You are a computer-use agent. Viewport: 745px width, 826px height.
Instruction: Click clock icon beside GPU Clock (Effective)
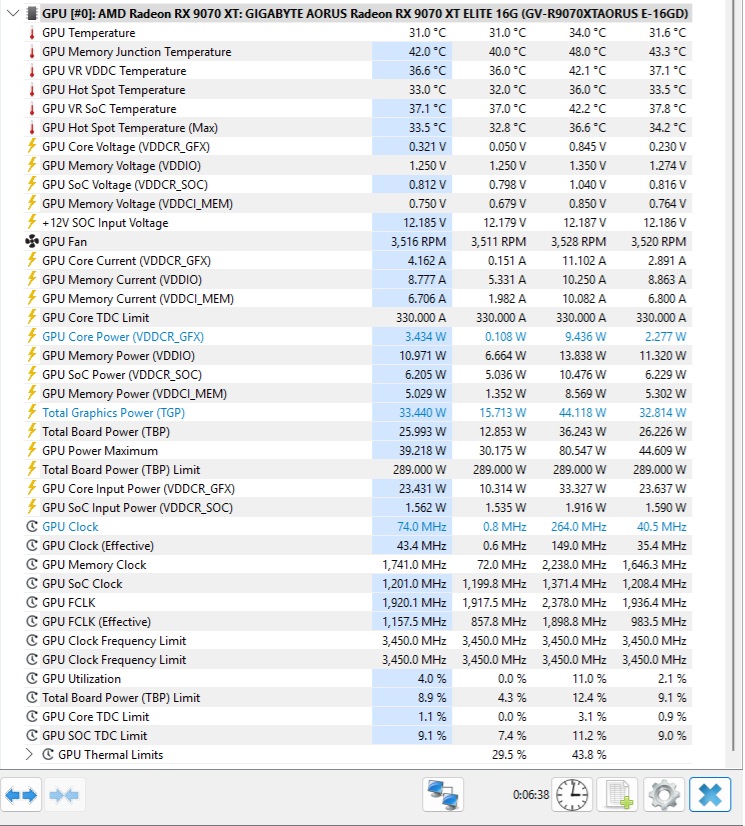pos(32,545)
